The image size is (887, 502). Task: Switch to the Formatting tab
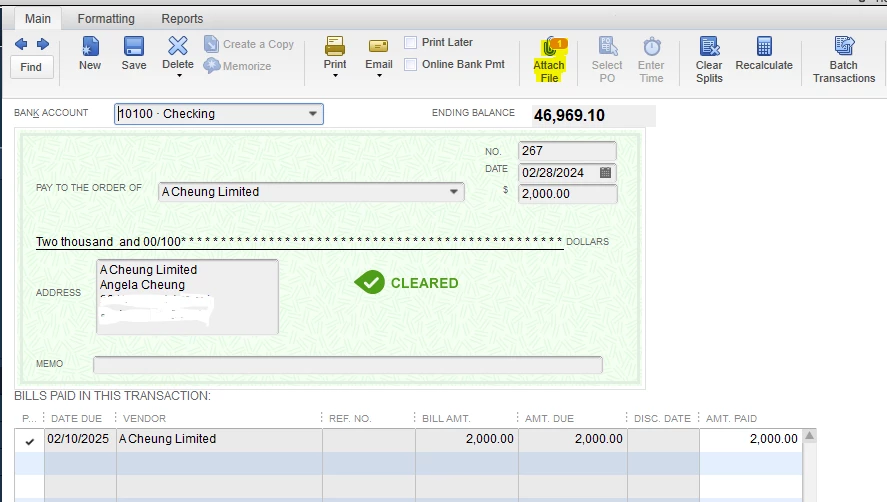106,19
